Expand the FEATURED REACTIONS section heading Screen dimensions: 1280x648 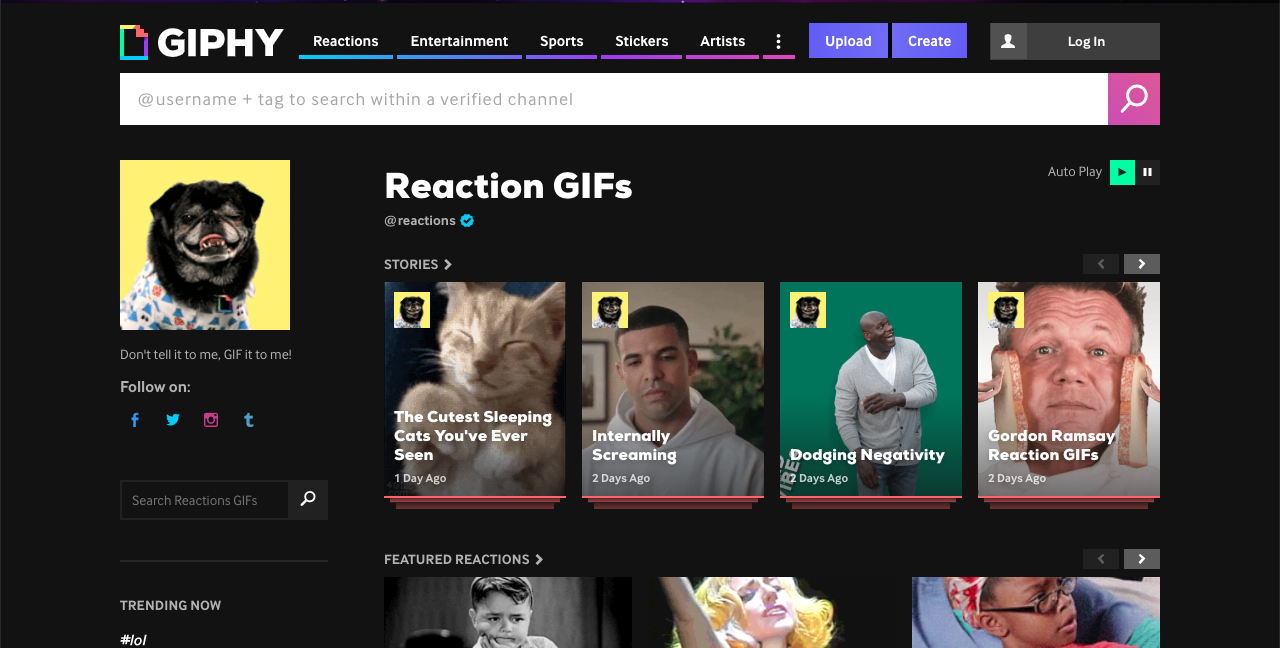click(x=463, y=559)
